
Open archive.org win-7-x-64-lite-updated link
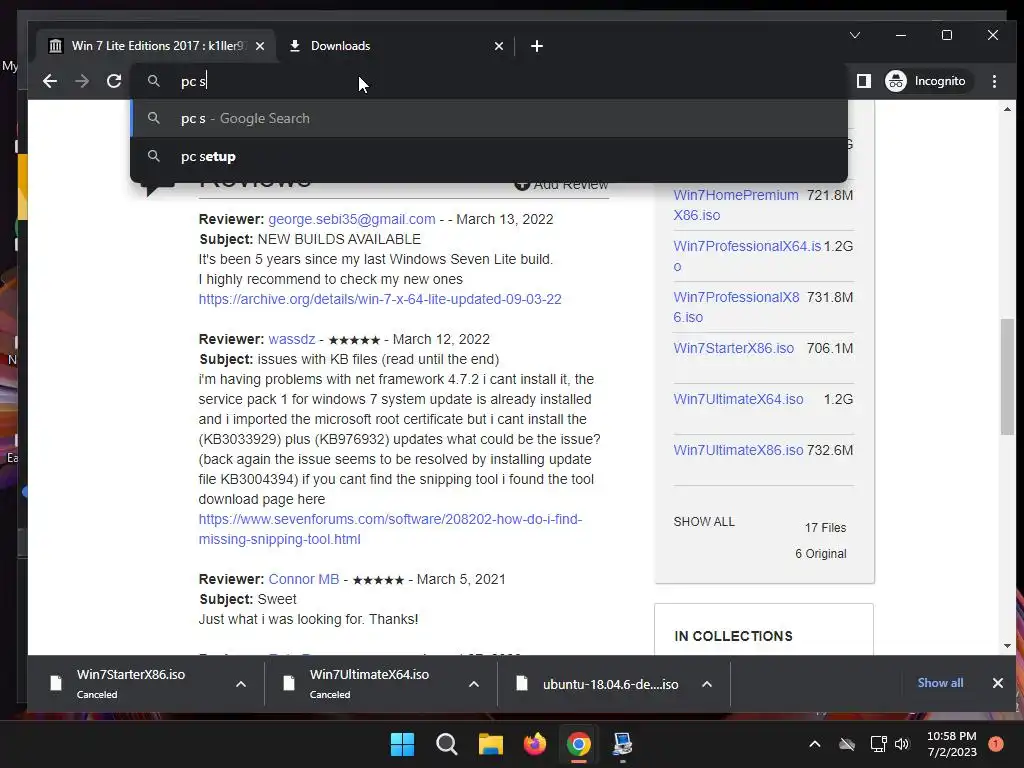(380, 299)
